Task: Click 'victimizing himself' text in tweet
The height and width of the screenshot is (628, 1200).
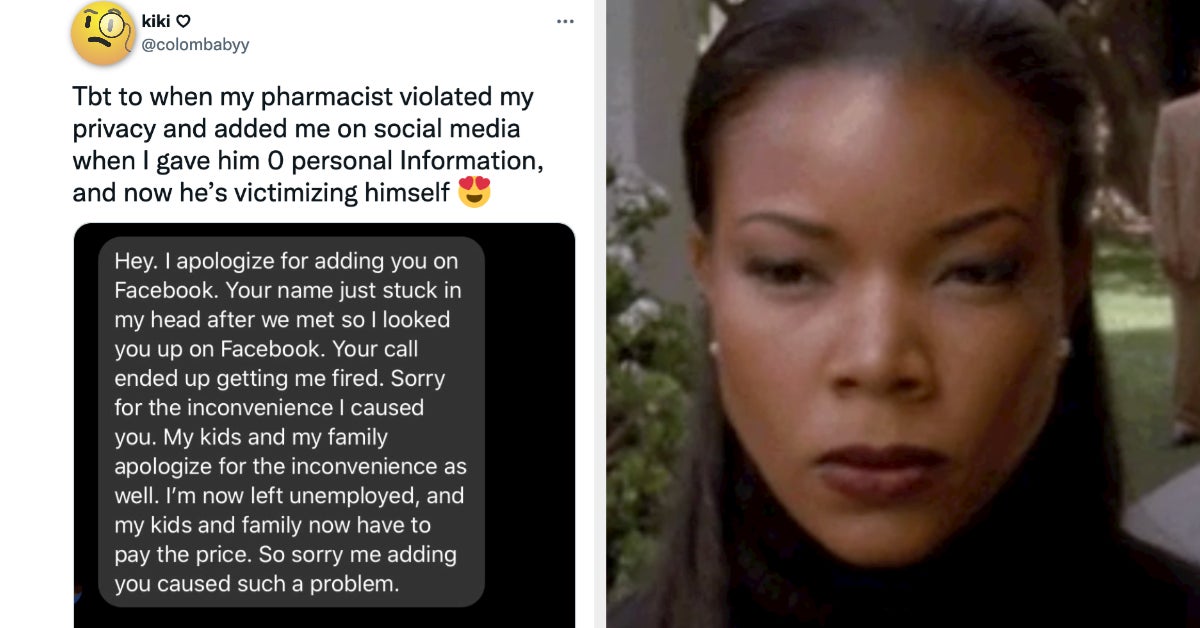Action: 351,193
